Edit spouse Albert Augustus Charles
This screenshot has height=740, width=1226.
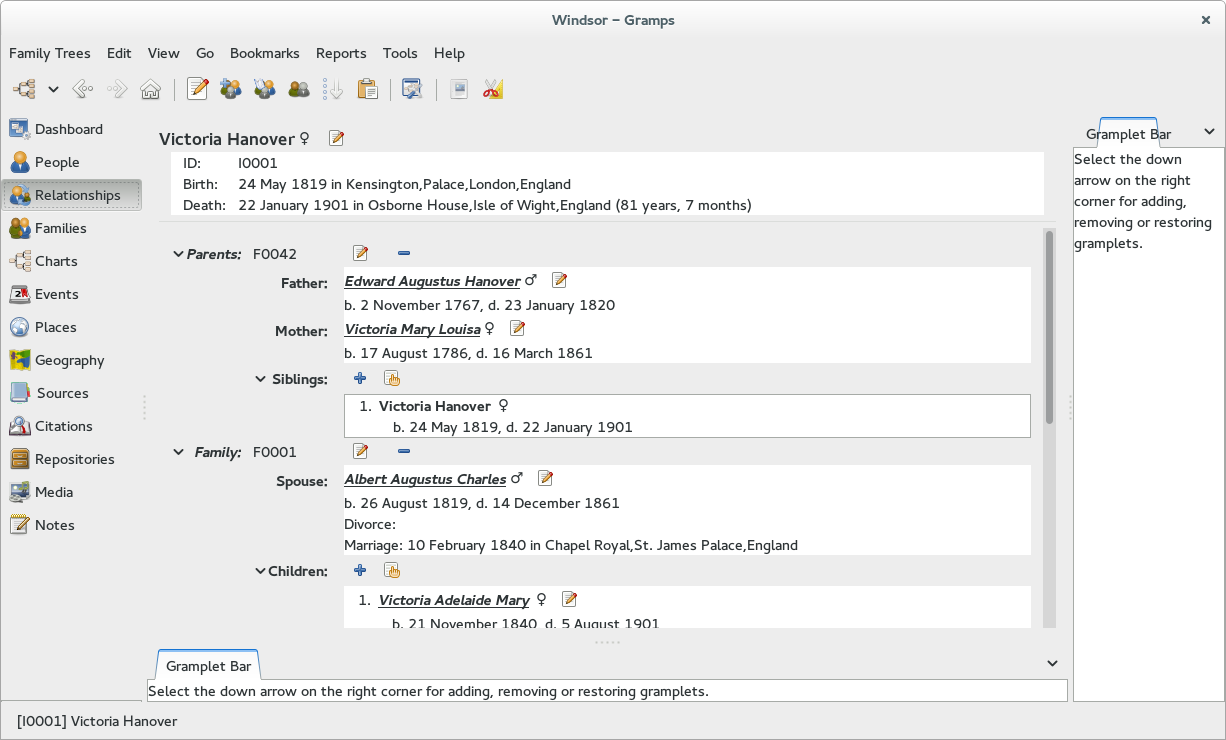pyautogui.click(x=546, y=479)
